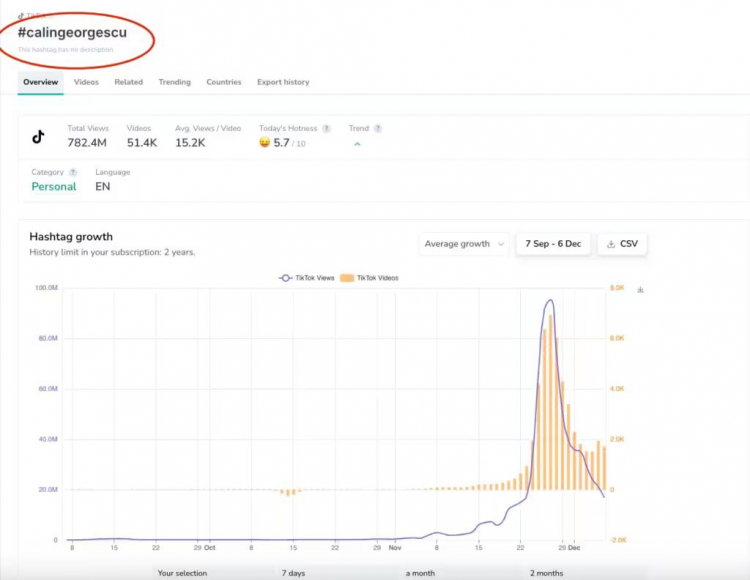This screenshot has width=750, height=580.
Task: Click the 8.0K label on the videos axis
Action: (617, 288)
